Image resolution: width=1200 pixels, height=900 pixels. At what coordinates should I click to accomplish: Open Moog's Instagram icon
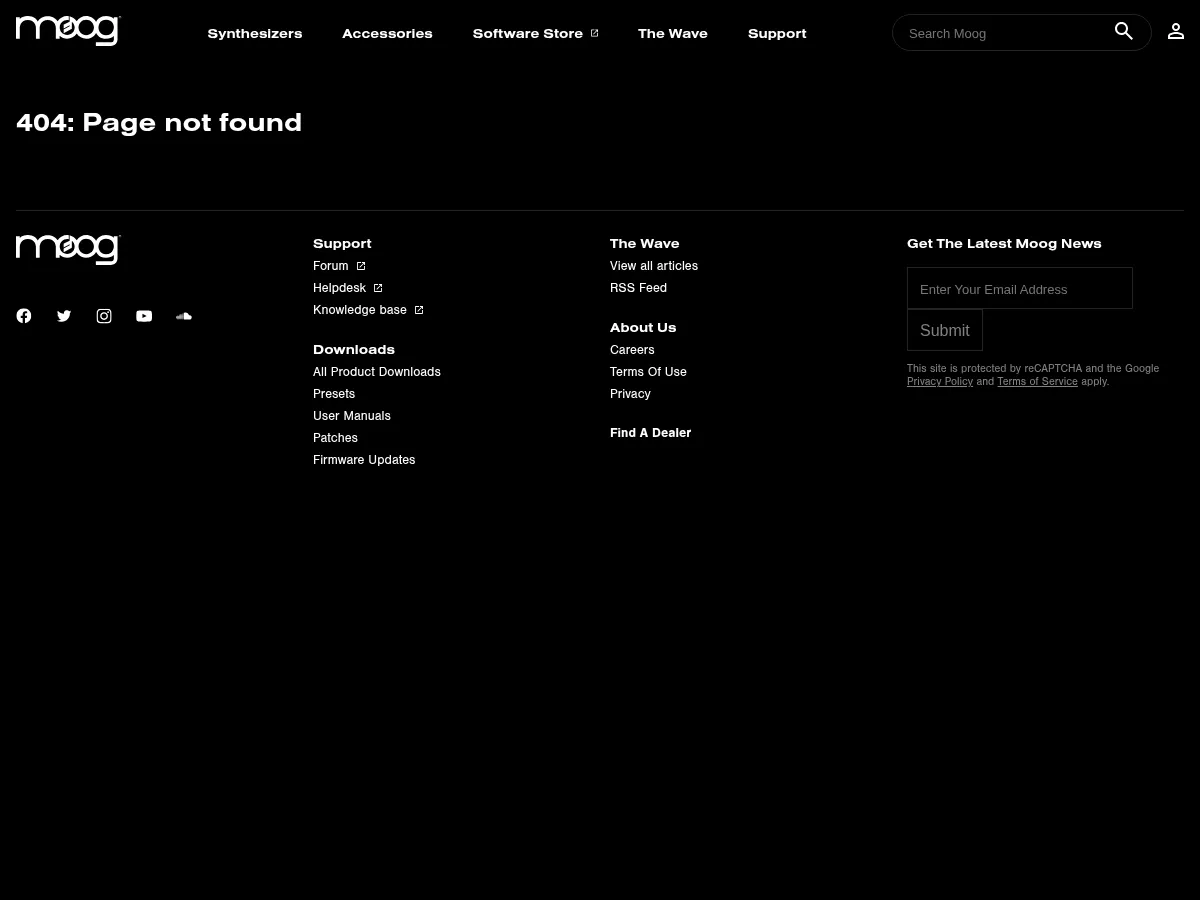(x=104, y=316)
